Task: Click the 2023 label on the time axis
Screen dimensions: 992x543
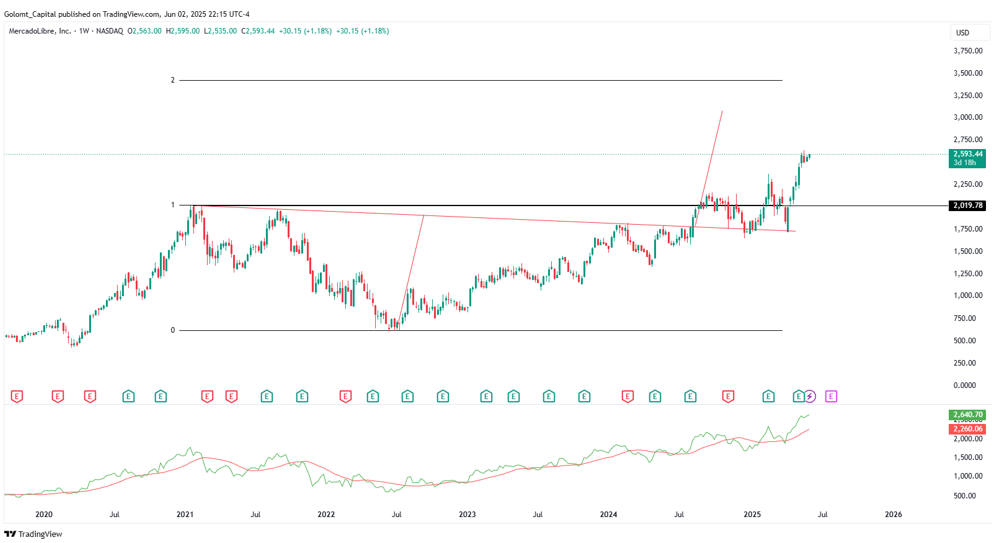Action: (x=467, y=515)
